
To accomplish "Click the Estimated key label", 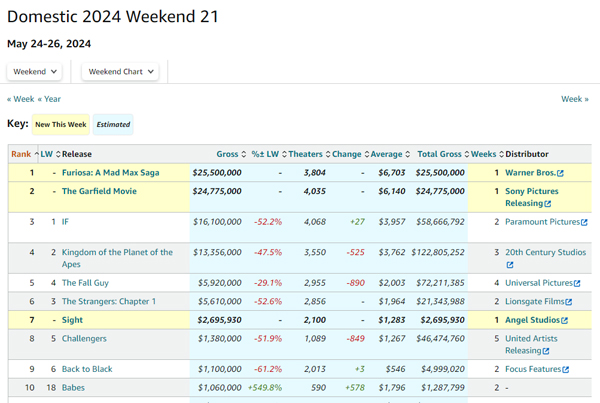I will (113, 124).
